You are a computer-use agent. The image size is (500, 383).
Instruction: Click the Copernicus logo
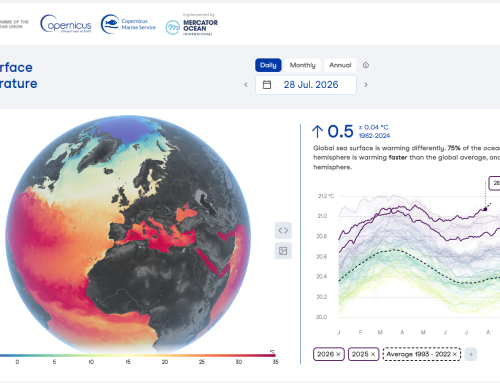pos(66,24)
